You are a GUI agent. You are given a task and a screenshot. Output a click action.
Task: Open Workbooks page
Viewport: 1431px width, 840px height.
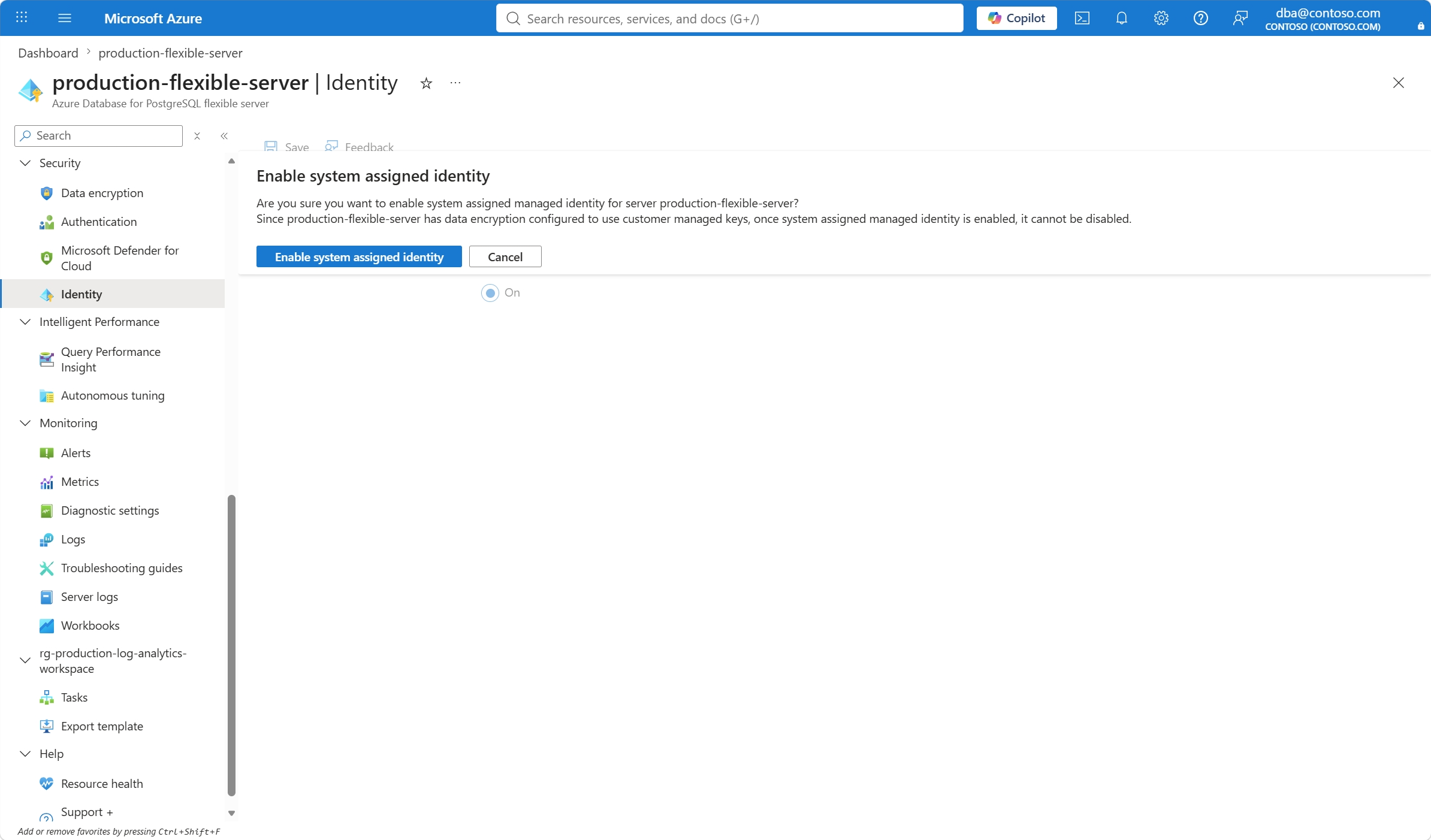113,626
